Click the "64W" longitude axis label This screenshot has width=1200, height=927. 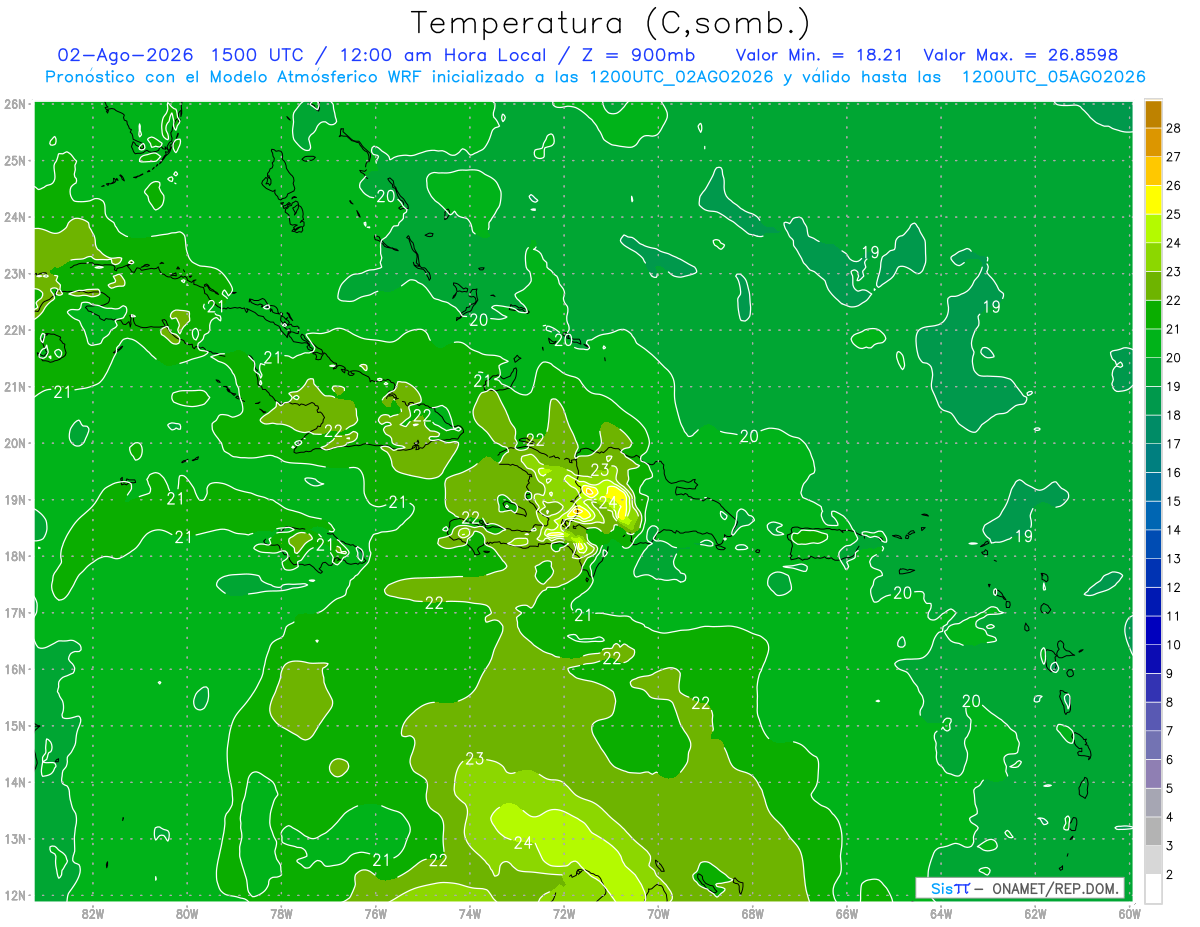941,913
